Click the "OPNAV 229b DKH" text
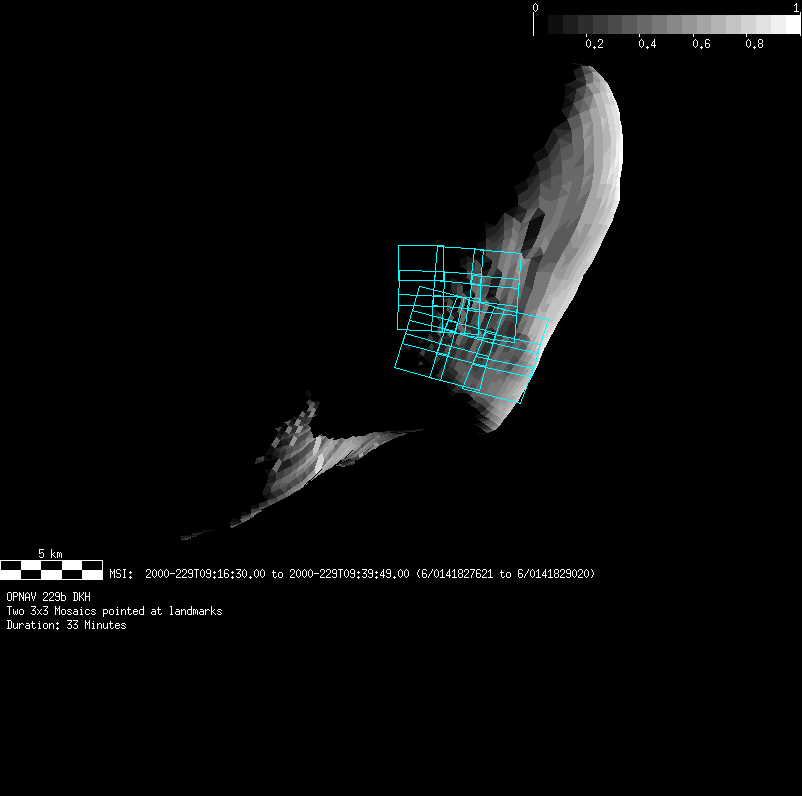 tap(49, 596)
